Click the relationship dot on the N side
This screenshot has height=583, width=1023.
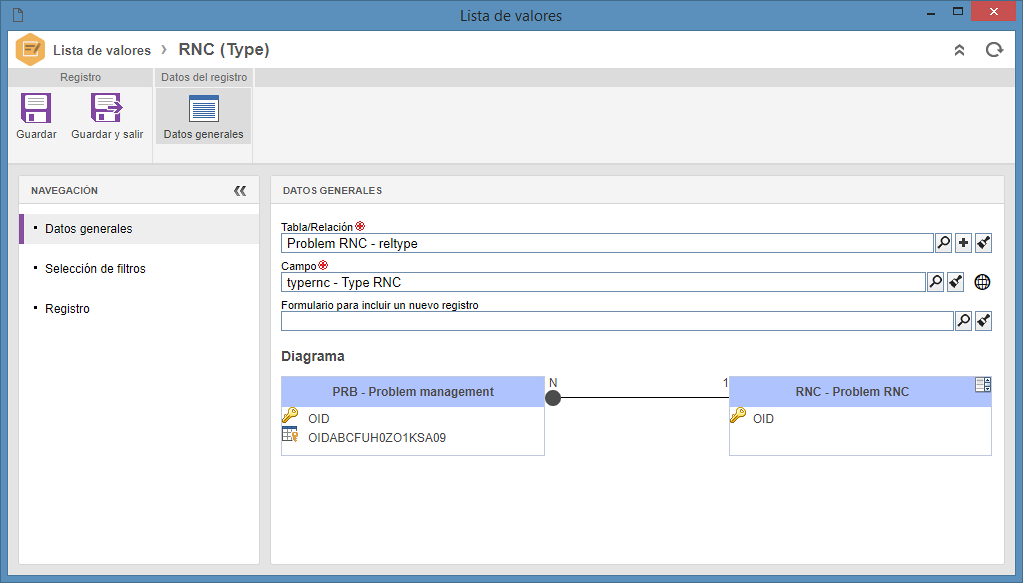pyautogui.click(x=553, y=398)
